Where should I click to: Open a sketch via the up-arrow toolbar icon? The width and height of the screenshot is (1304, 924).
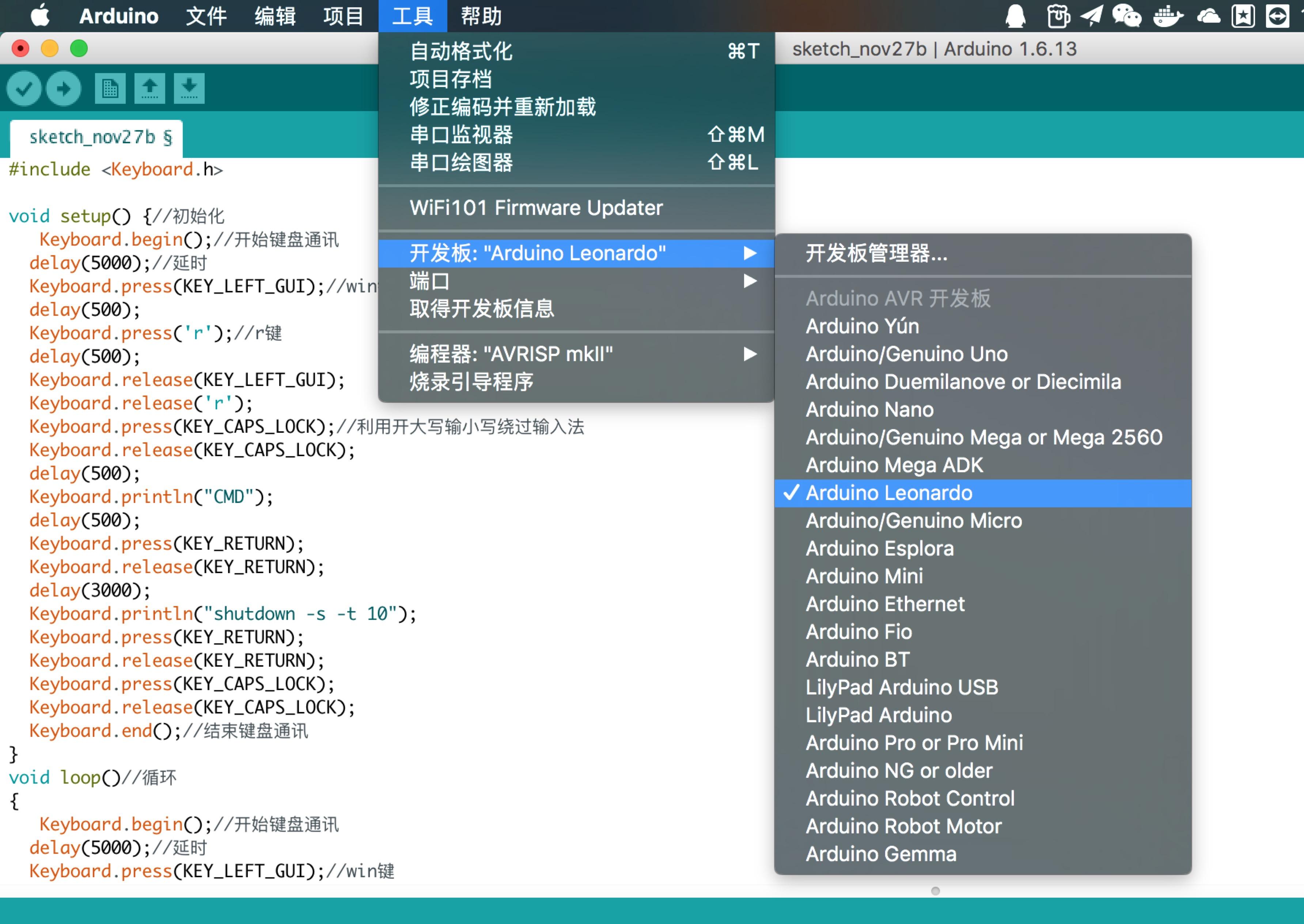pyautogui.click(x=150, y=88)
